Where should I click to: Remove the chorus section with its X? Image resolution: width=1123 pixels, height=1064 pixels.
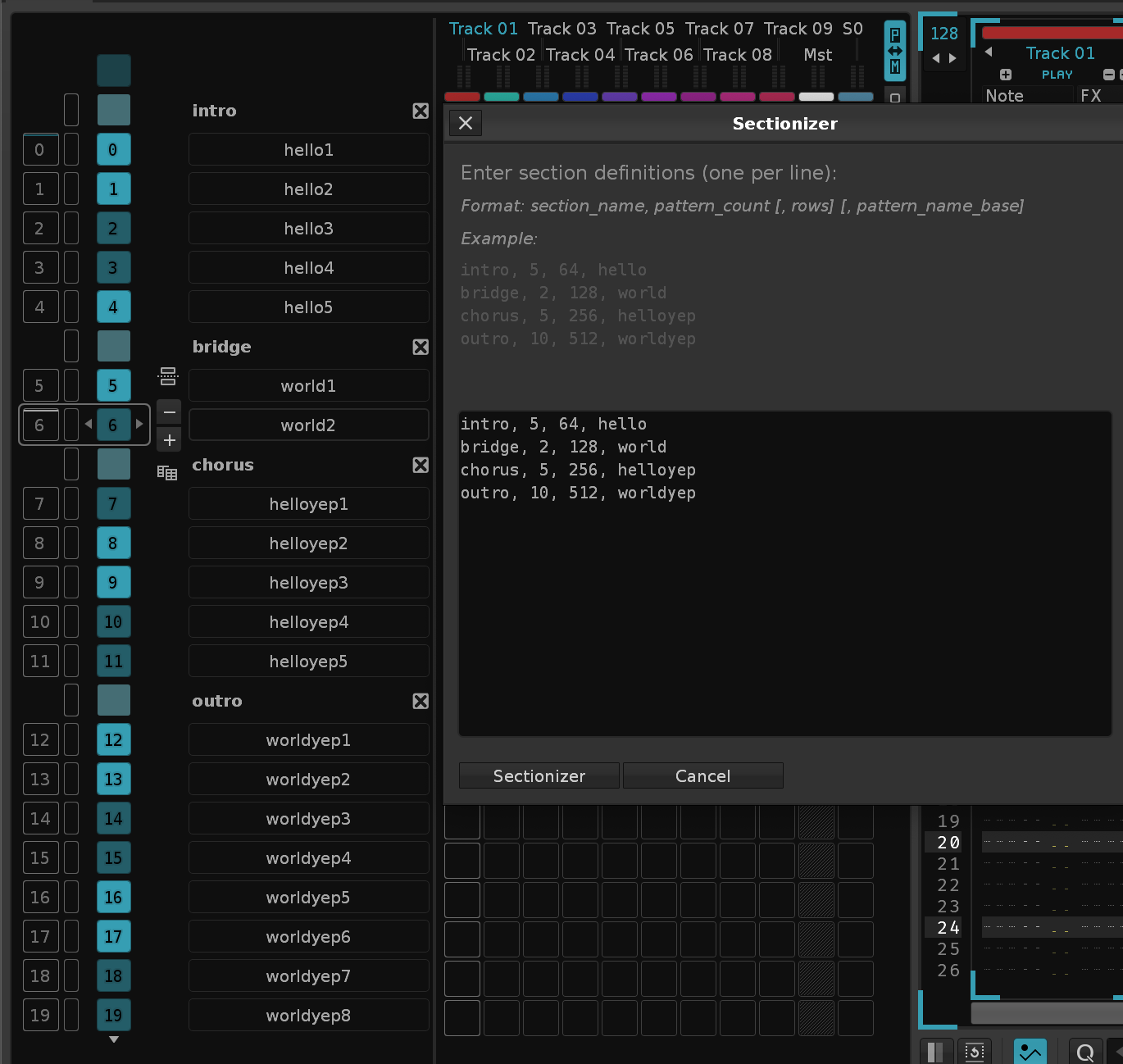tap(421, 465)
